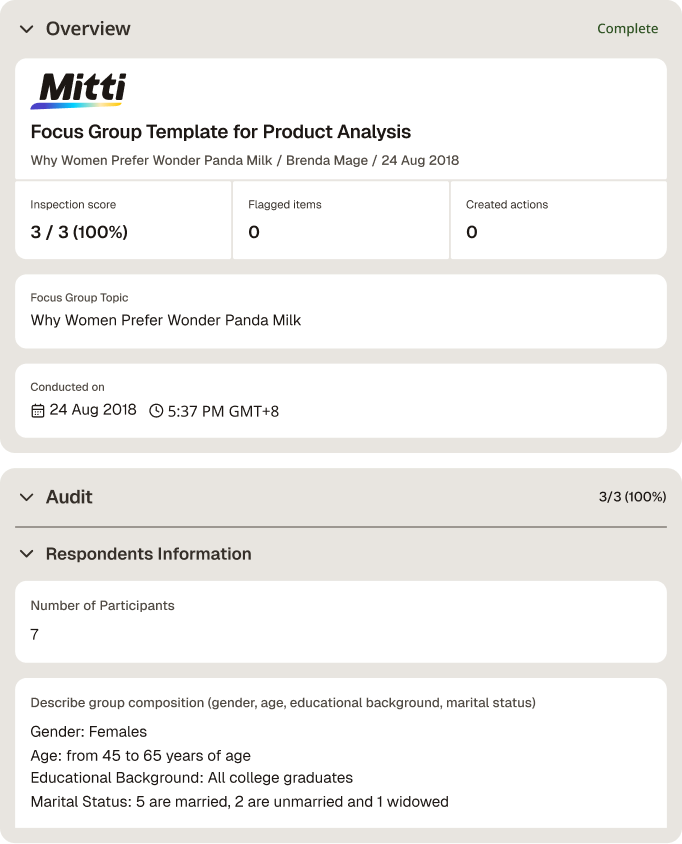Screen dimensions: 682x844
Task: Click the clock icon beside 5:37 PM
Action: pos(156,411)
